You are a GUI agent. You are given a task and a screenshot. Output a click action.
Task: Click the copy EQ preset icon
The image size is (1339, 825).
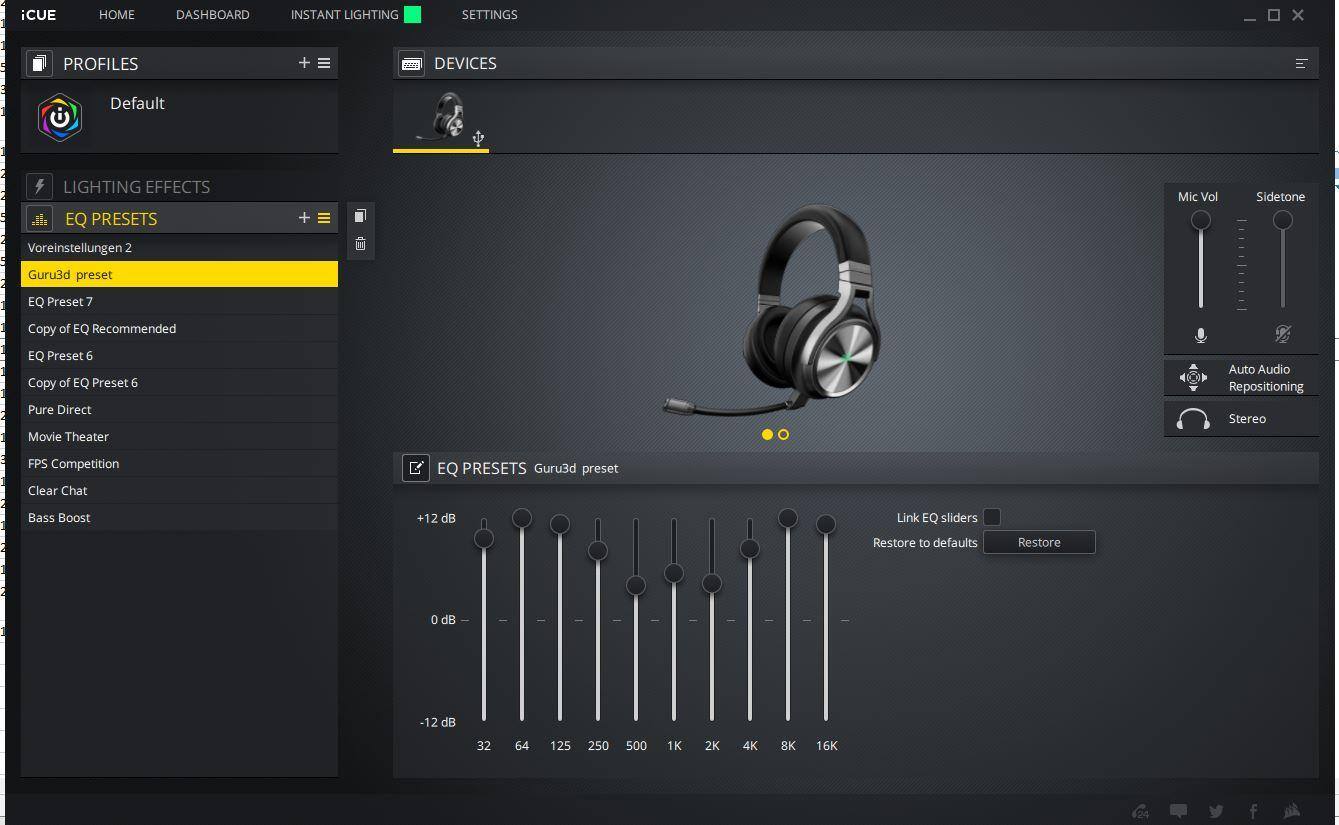360,216
